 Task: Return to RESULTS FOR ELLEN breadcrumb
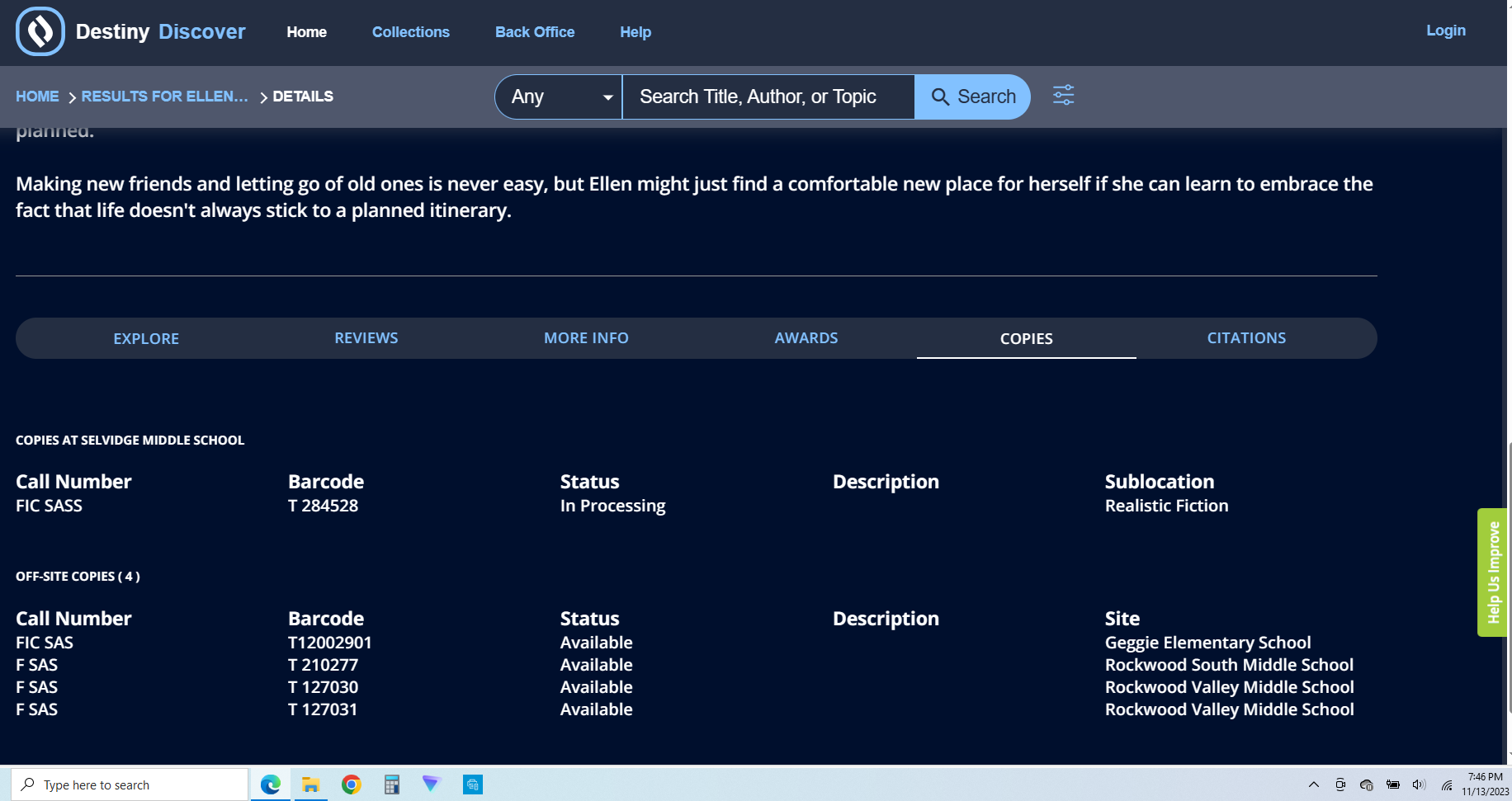[x=164, y=97]
